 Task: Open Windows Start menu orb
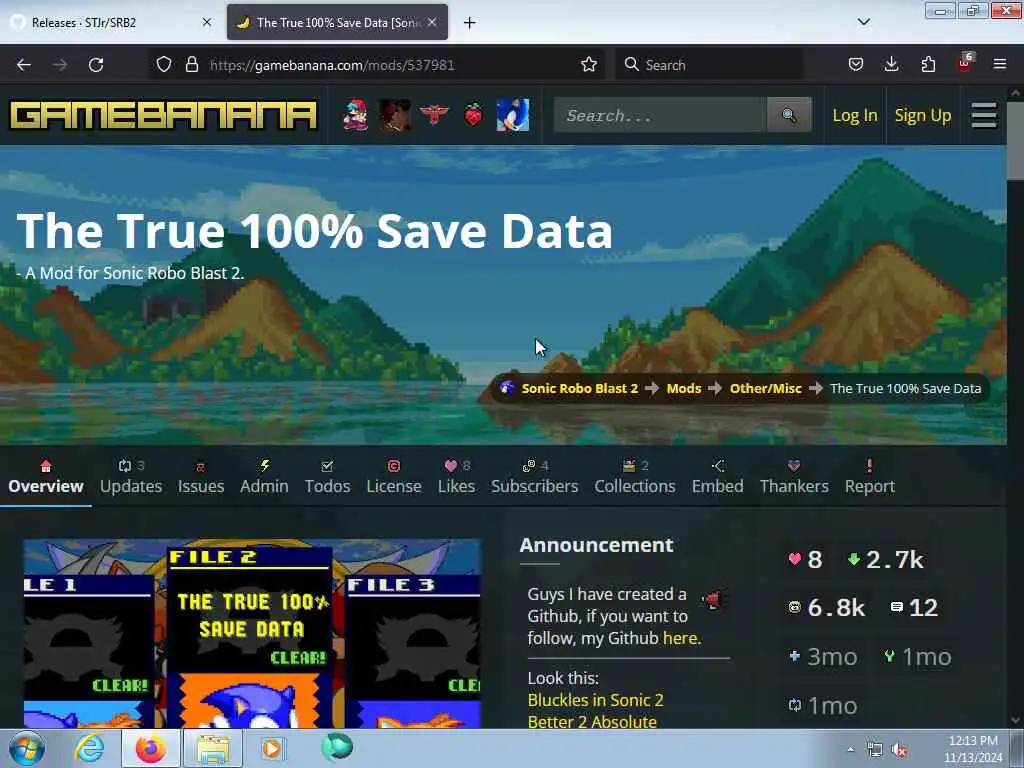tap(27, 748)
